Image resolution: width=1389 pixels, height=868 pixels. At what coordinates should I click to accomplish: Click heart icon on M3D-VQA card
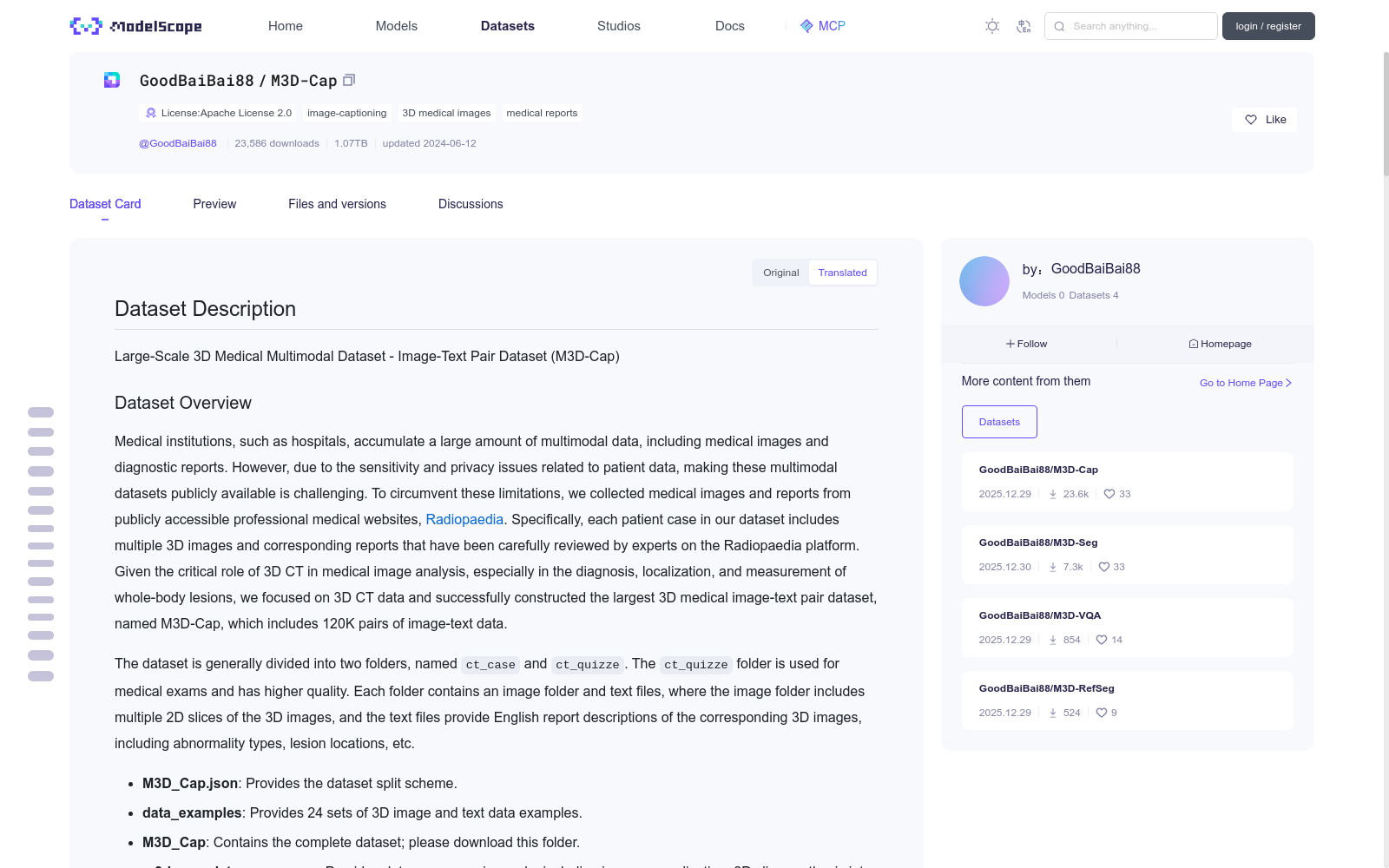coord(1102,640)
